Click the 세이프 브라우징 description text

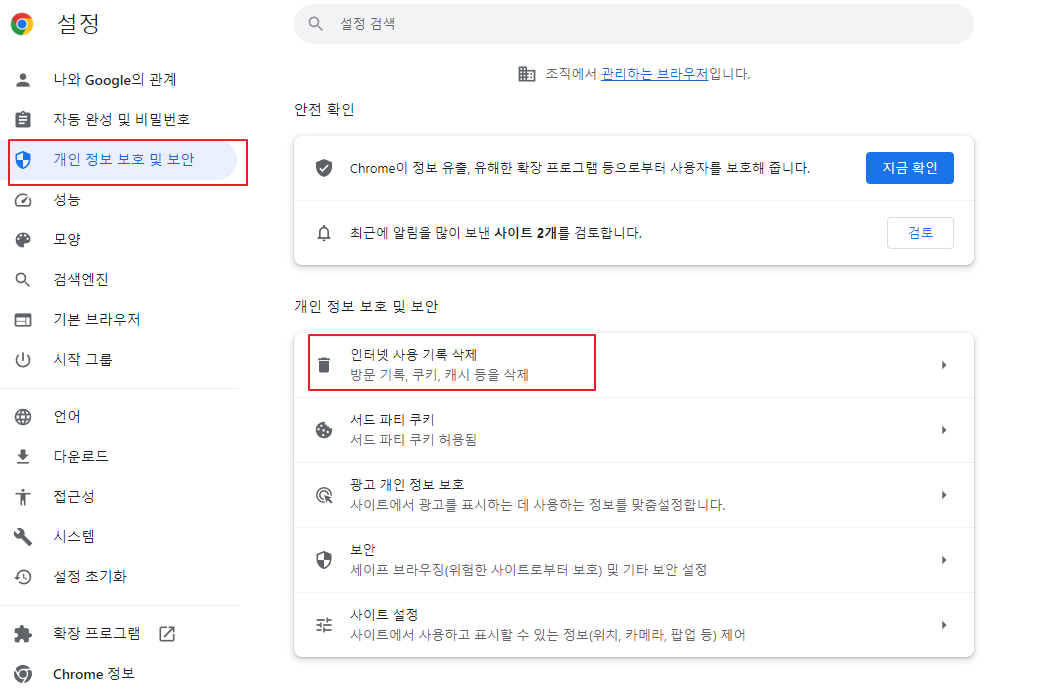[x=528, y=570]
